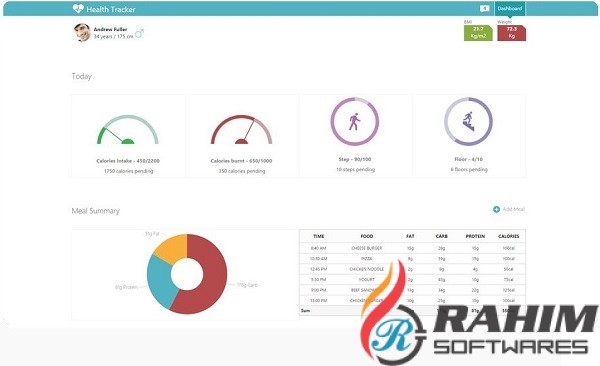600x366 pixels.
Task: Click the blue Protein donut segment
Action: (160, 281)
